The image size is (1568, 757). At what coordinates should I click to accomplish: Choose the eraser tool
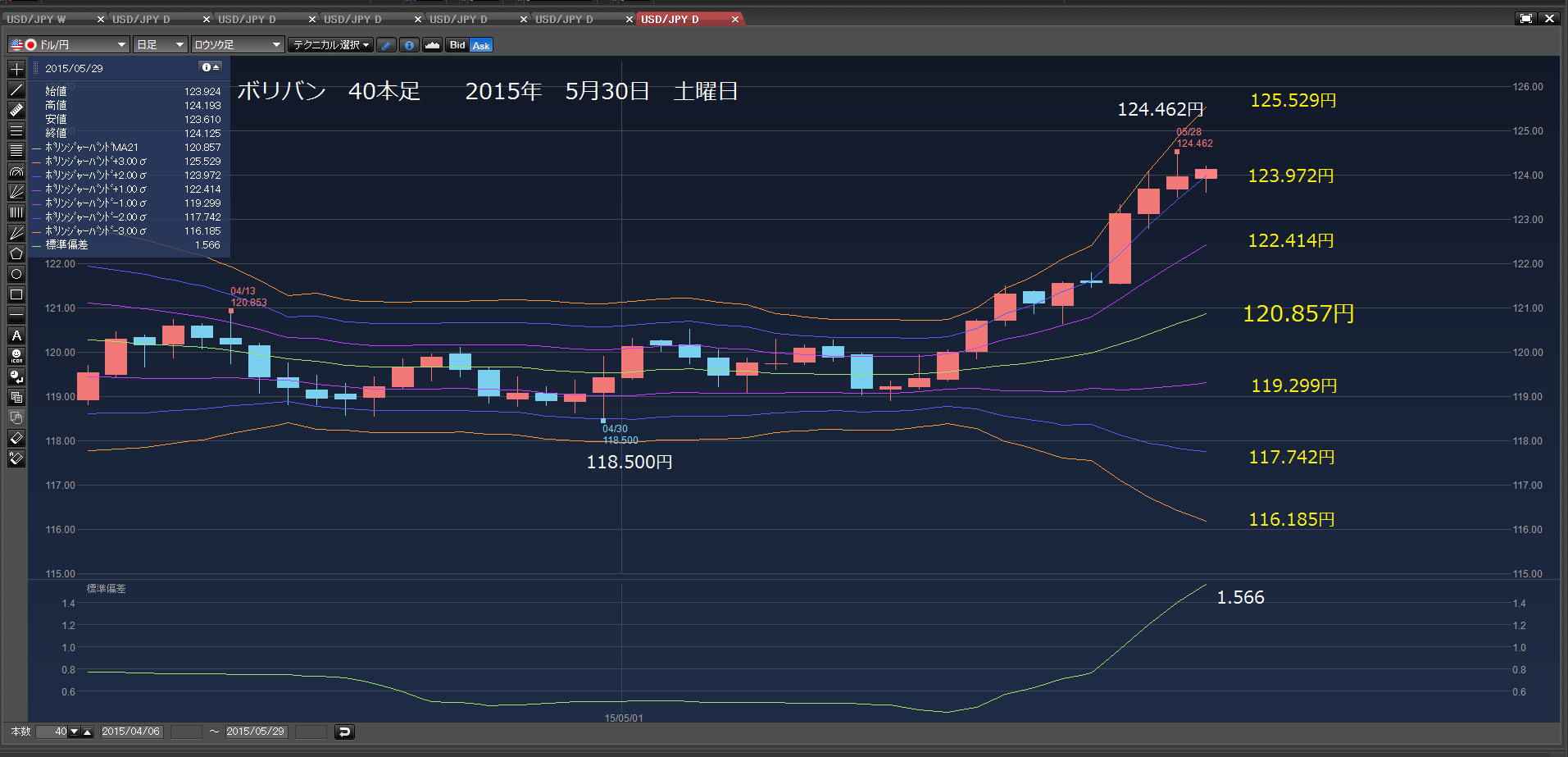tap(16, 438)
